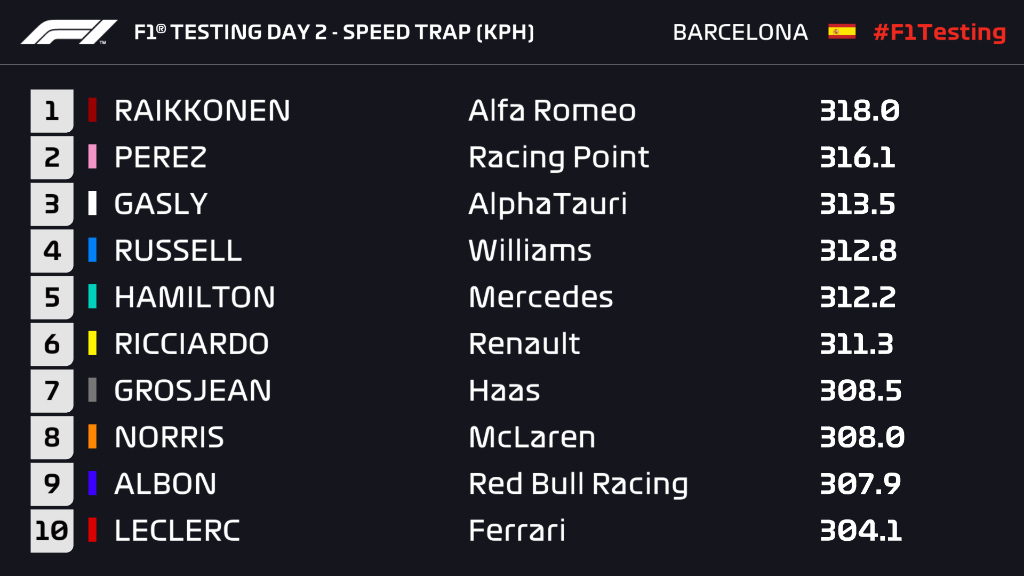
Task: Select the 318.0 top speed value
Action: [x=859, y=110]
